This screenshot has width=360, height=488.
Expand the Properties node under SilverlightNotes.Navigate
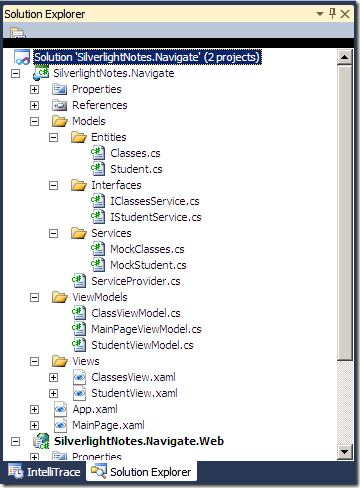pos(34,89)
